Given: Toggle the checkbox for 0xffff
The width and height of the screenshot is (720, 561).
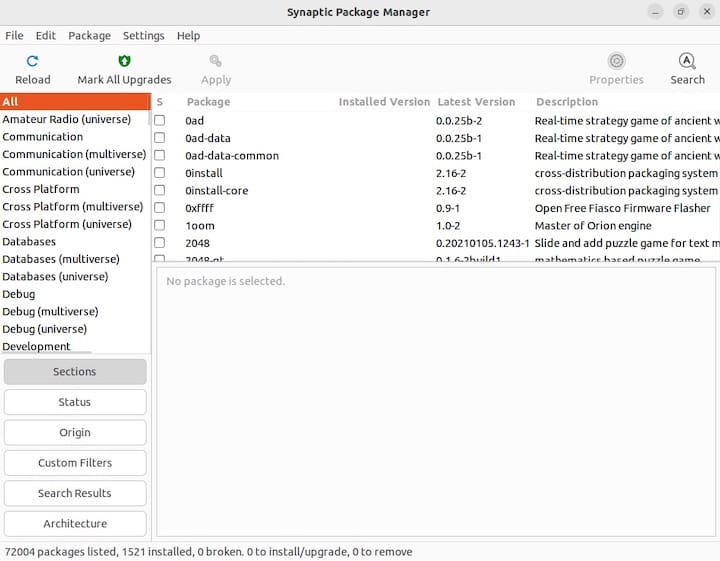Looking at the screenshot, I should (159, 208).
